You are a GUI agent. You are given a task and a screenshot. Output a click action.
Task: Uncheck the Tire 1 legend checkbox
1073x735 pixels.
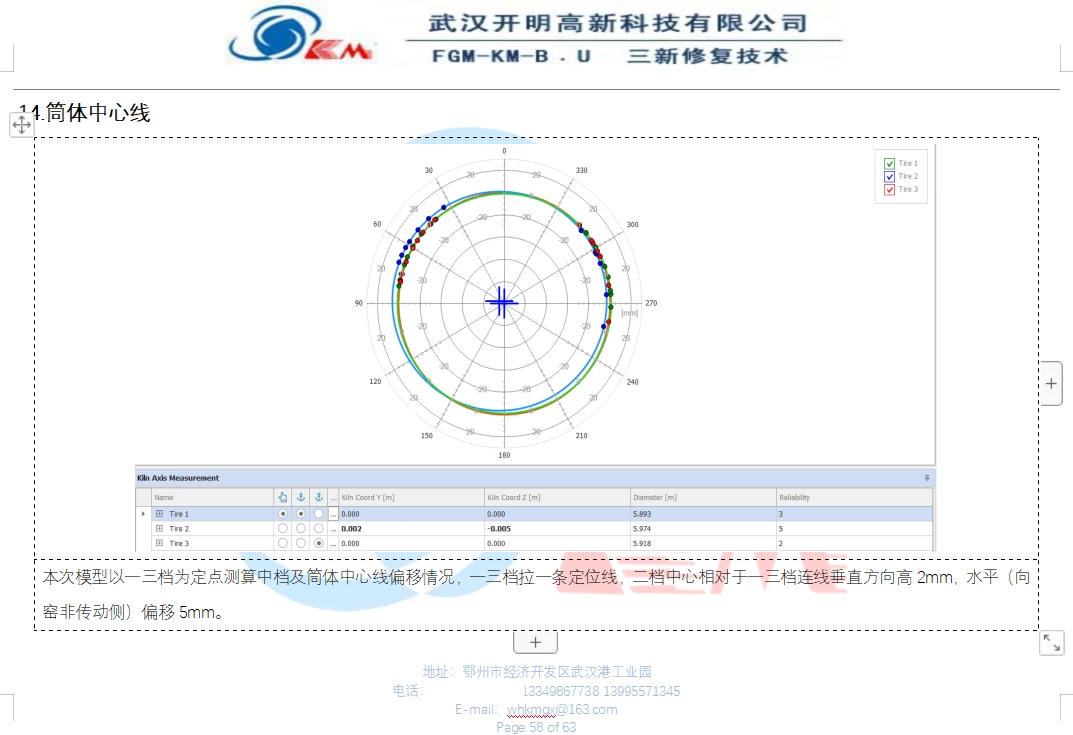click(x=890, y=164)
